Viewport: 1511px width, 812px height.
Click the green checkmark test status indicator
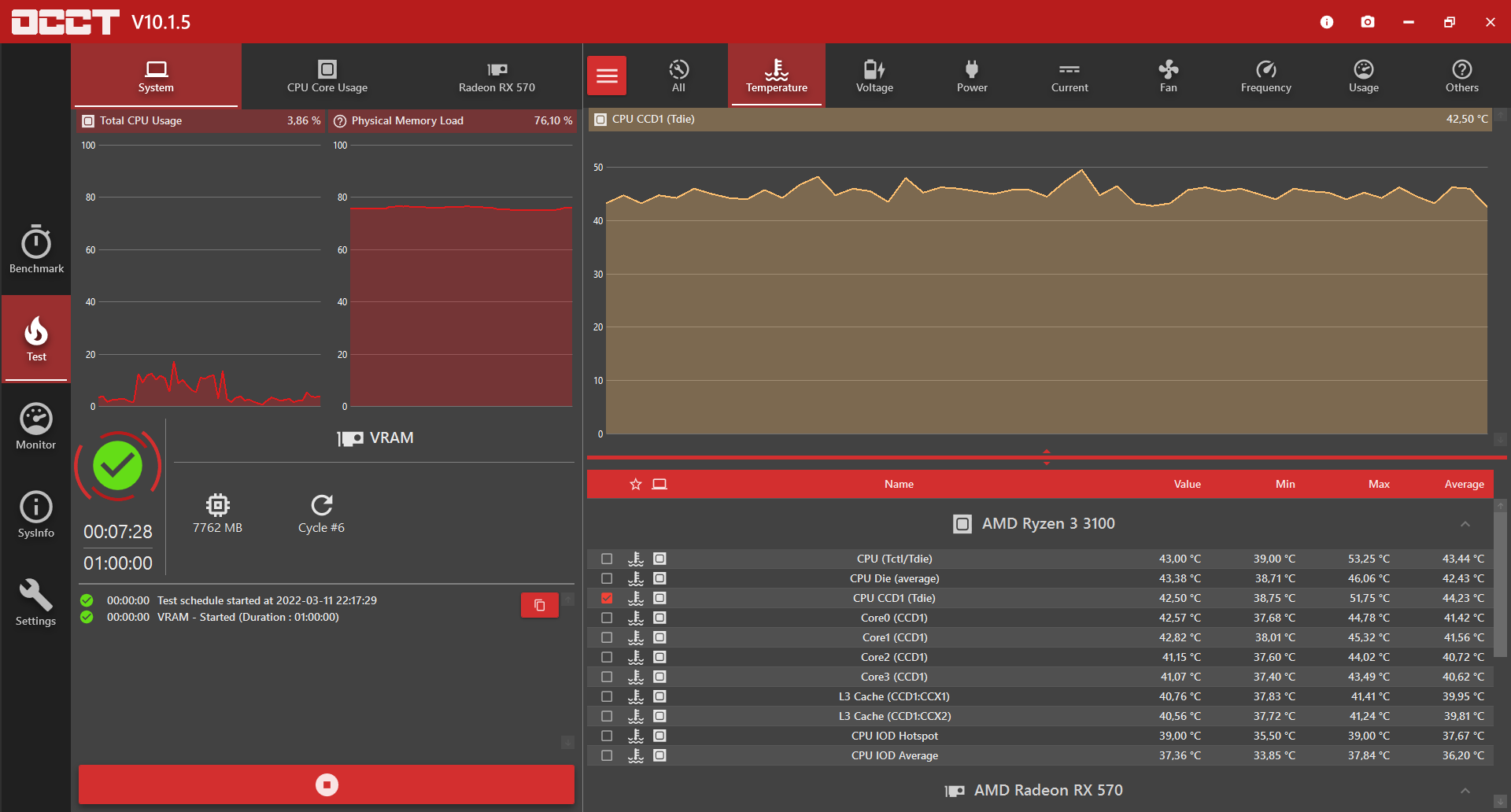(x=118, y=466)
